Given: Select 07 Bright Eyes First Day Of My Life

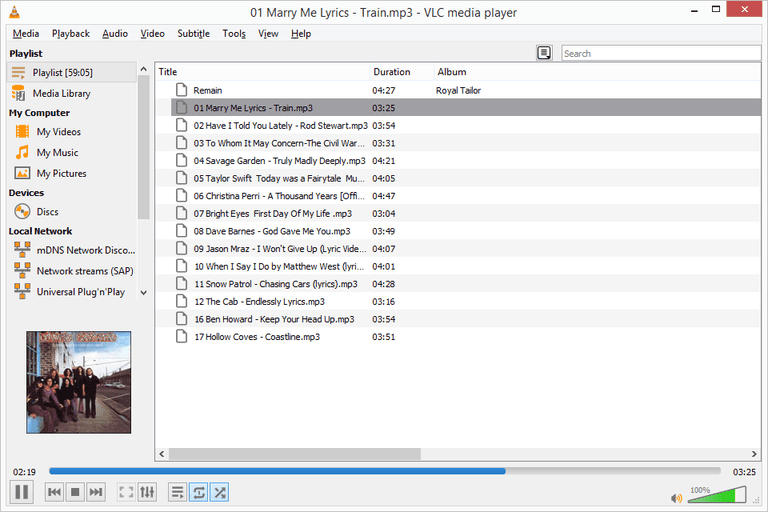Looking at the screenshot, I should pyautogui.click(x=458, y=214).
